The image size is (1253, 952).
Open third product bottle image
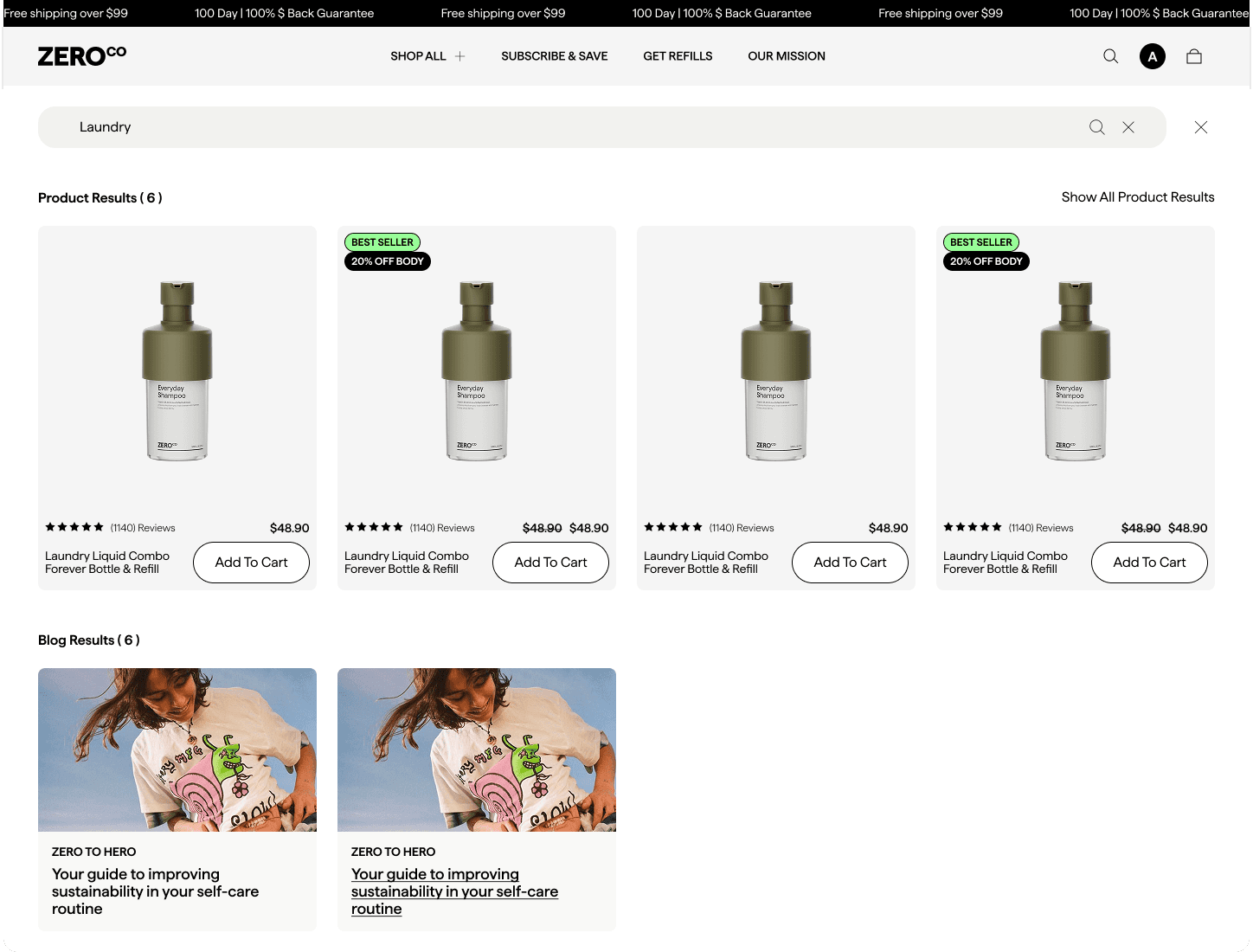point(776,370)
